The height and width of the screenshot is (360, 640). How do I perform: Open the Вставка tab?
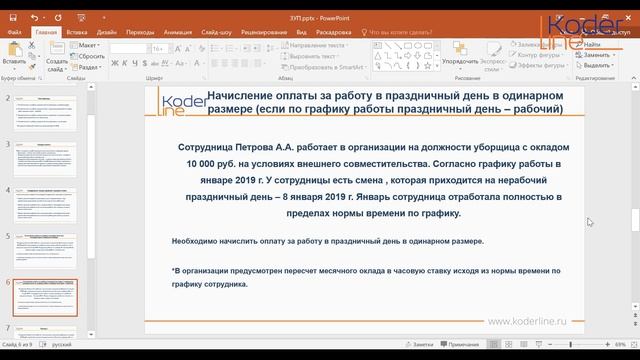pyautogui.click(x=77, y=32)
